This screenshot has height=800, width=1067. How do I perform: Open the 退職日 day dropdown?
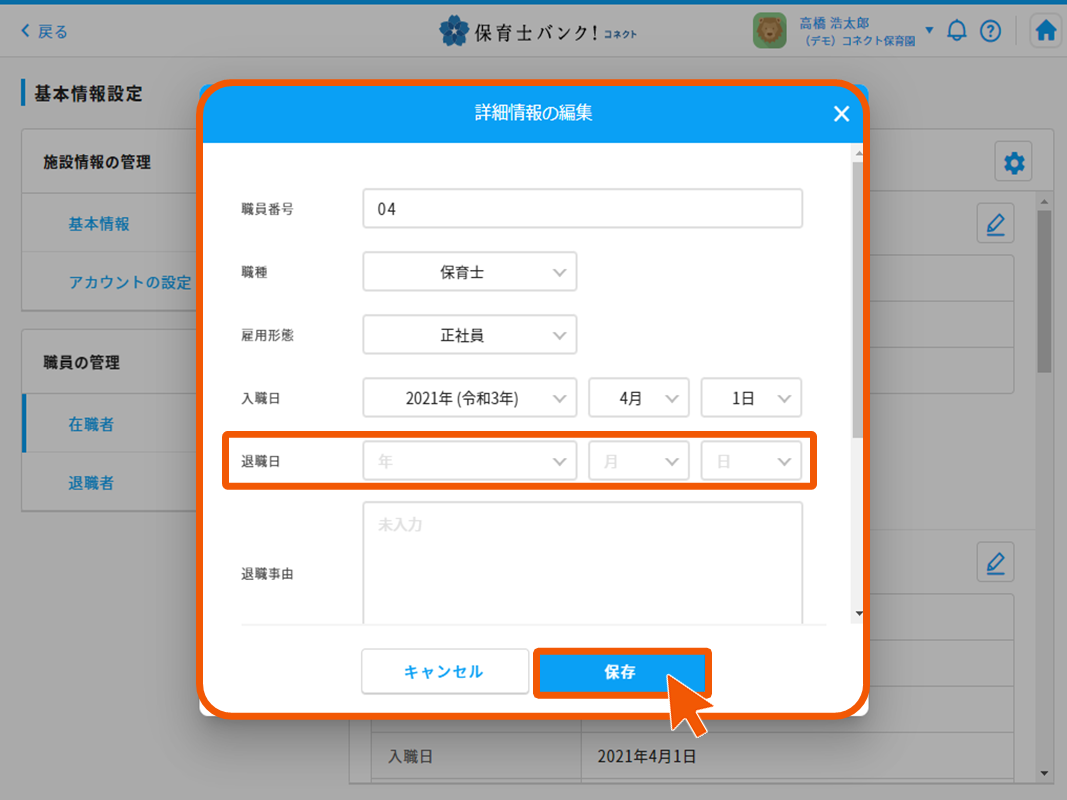(x=750, y=462)
